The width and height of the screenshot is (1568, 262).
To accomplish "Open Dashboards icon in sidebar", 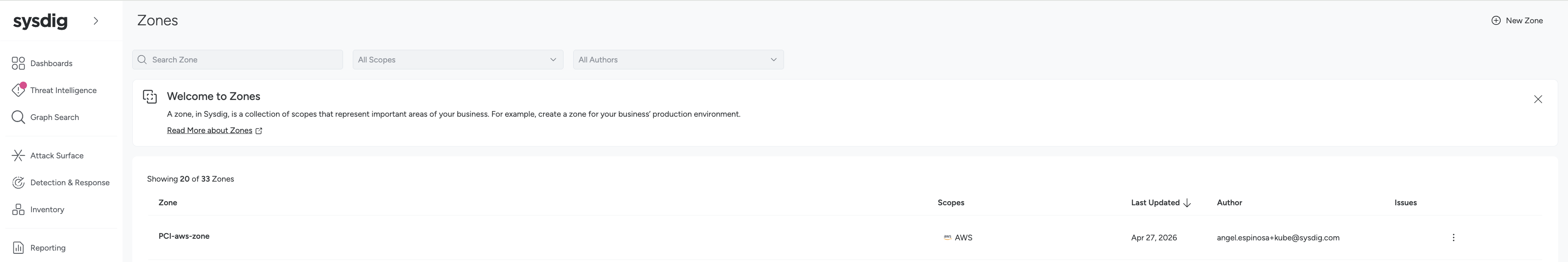I will 18,63.
